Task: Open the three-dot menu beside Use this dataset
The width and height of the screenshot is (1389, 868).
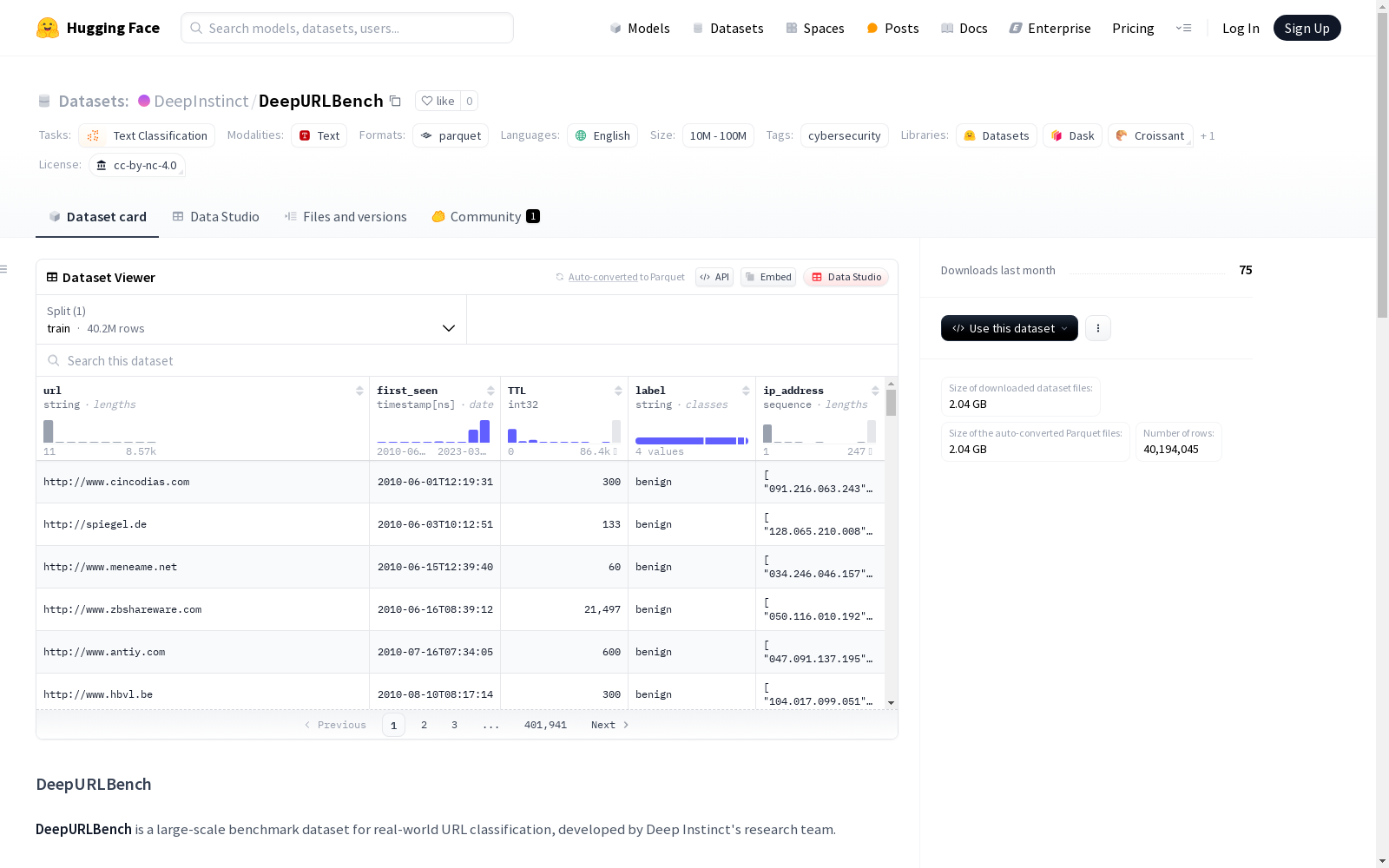Action: 1098,328
